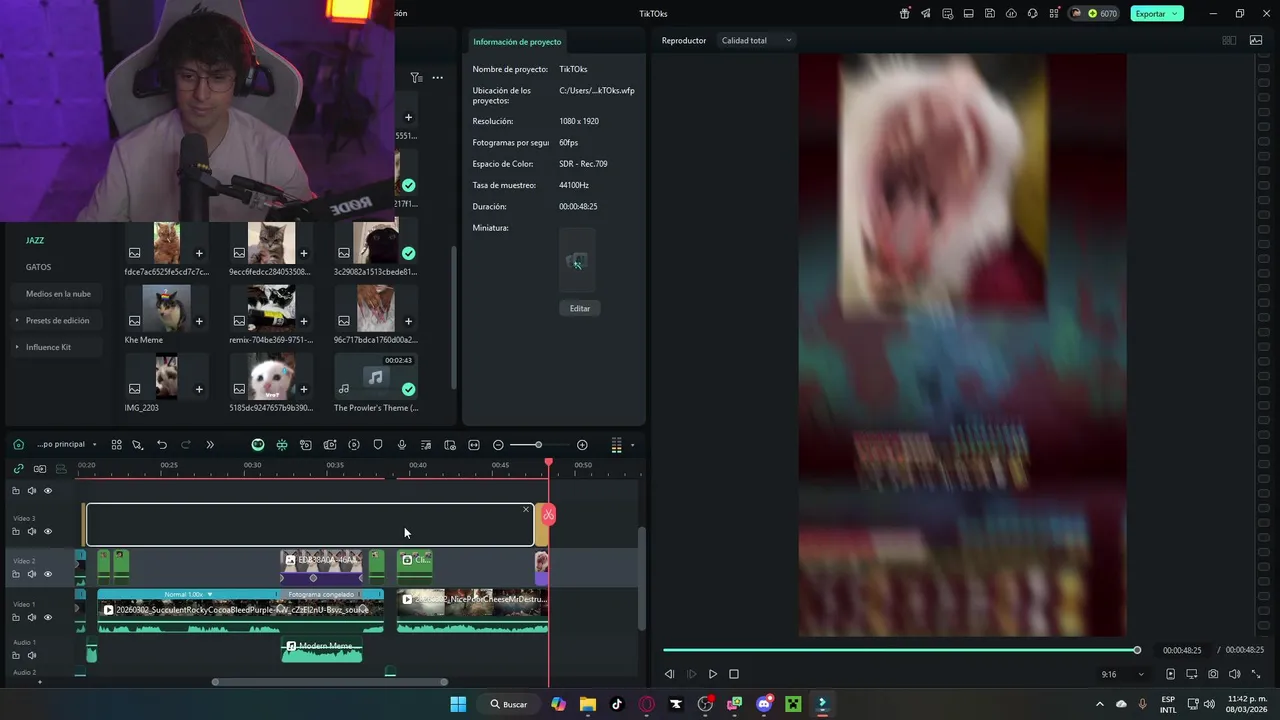Screen dimensions: 1280x720
Task: Select the JAZZ folder in sidebar
Action: [x=35, y=241]
